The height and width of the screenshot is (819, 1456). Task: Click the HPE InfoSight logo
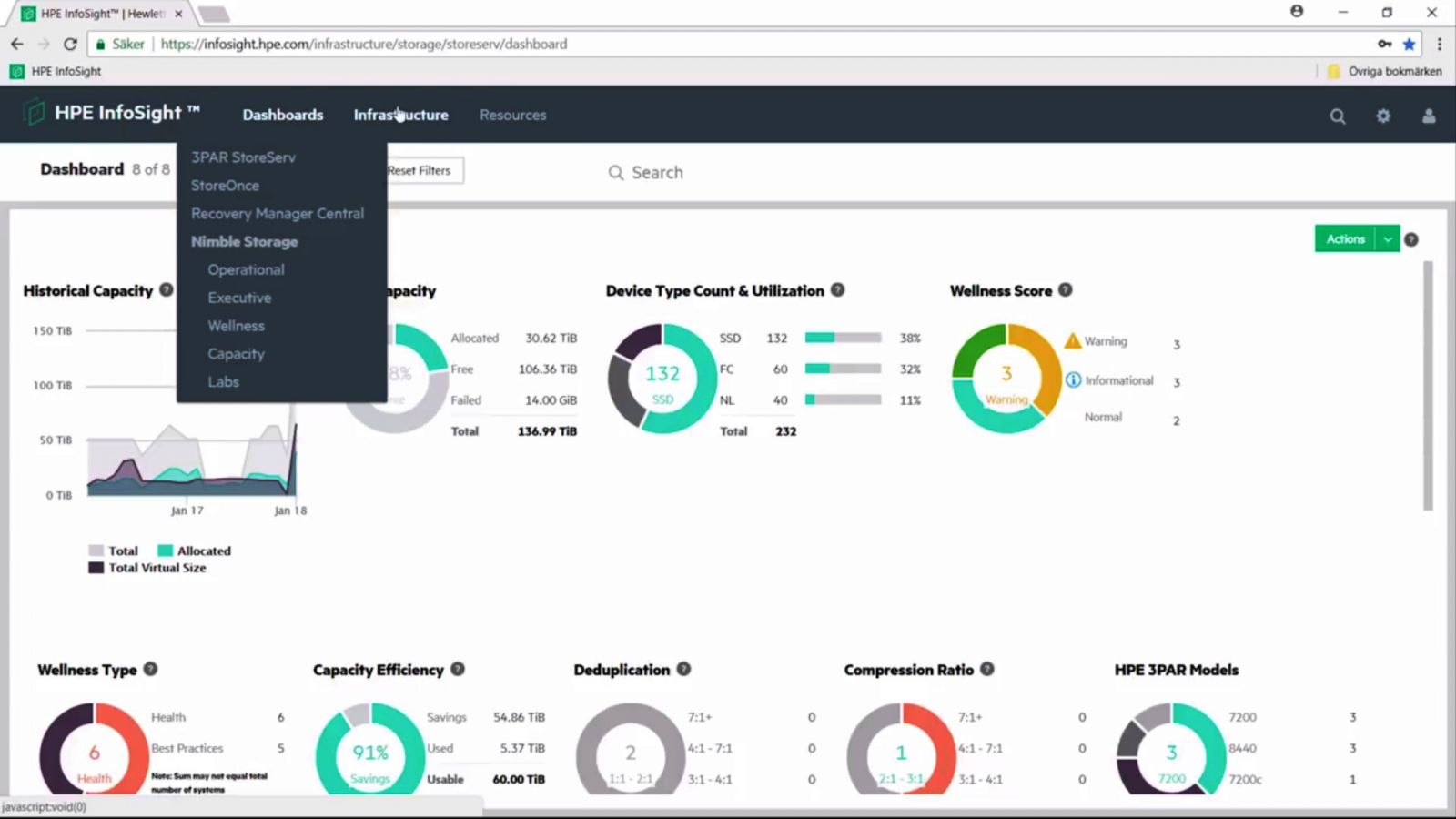click(x=109, y=113)
